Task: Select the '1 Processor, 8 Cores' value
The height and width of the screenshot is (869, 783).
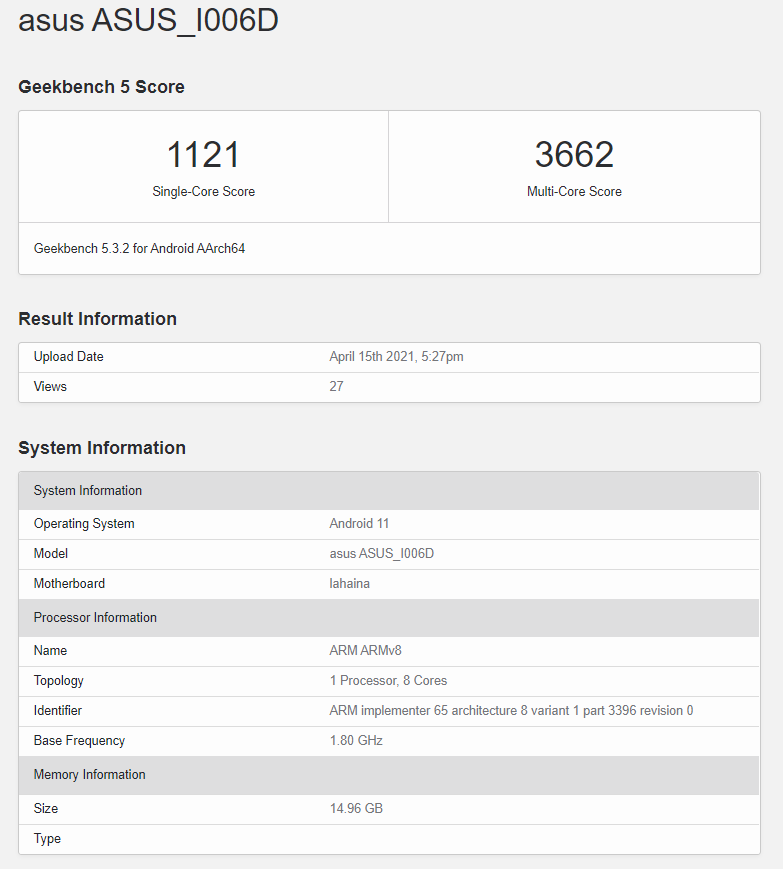Action: point(388,681)
